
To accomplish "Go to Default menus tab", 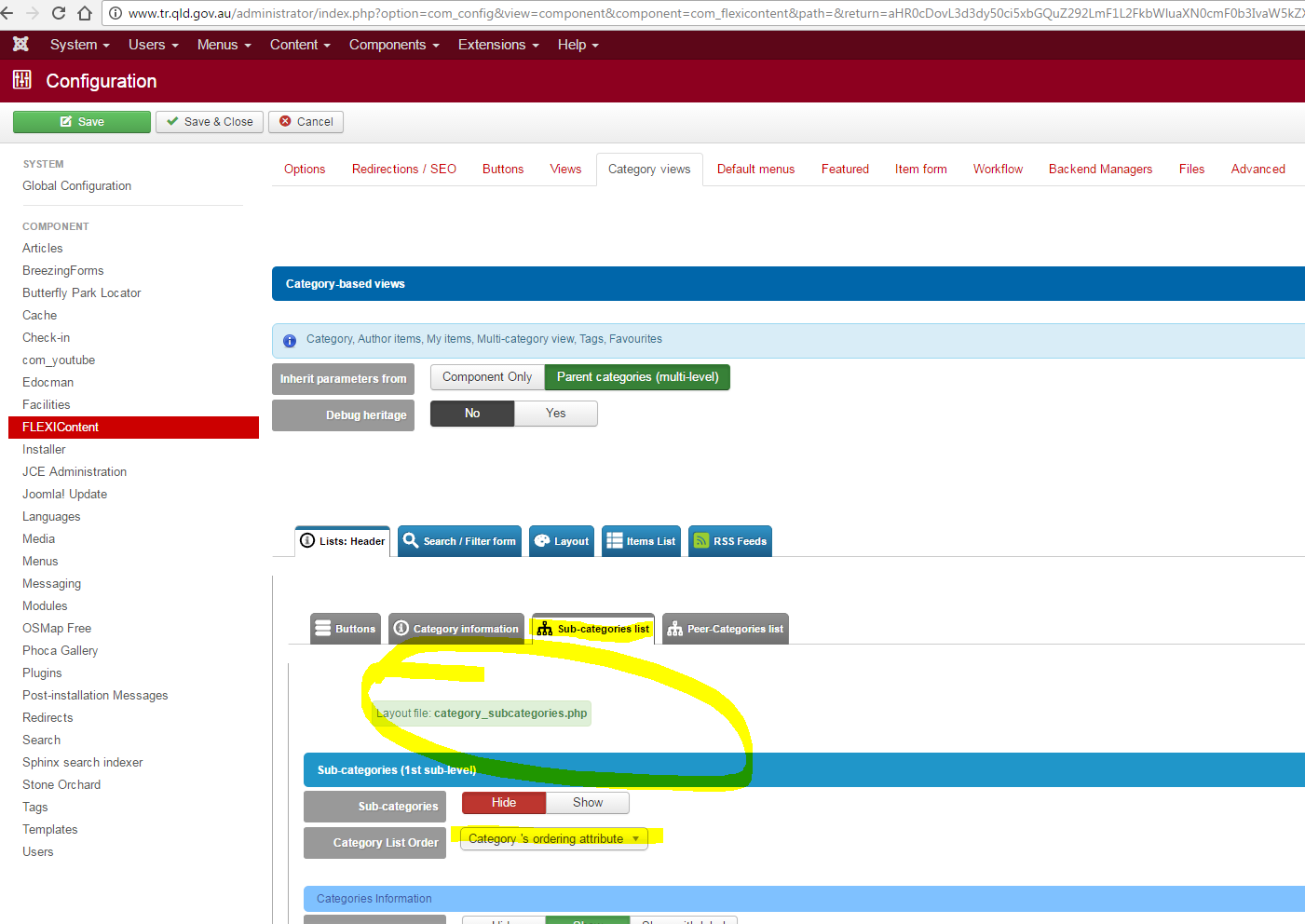I will click(x=755, y=169).
